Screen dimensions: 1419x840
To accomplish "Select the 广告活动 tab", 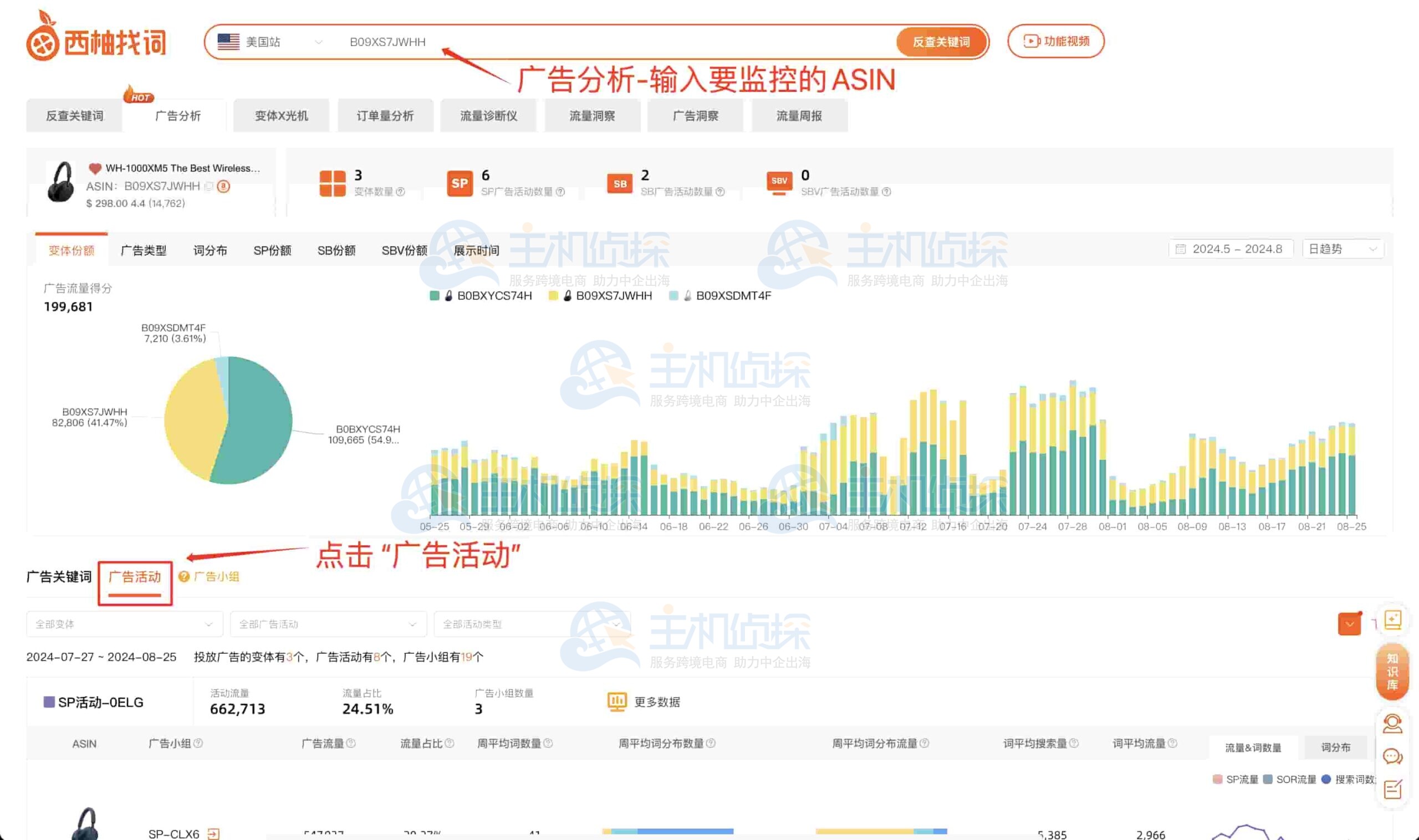I will tap(135, 577).
